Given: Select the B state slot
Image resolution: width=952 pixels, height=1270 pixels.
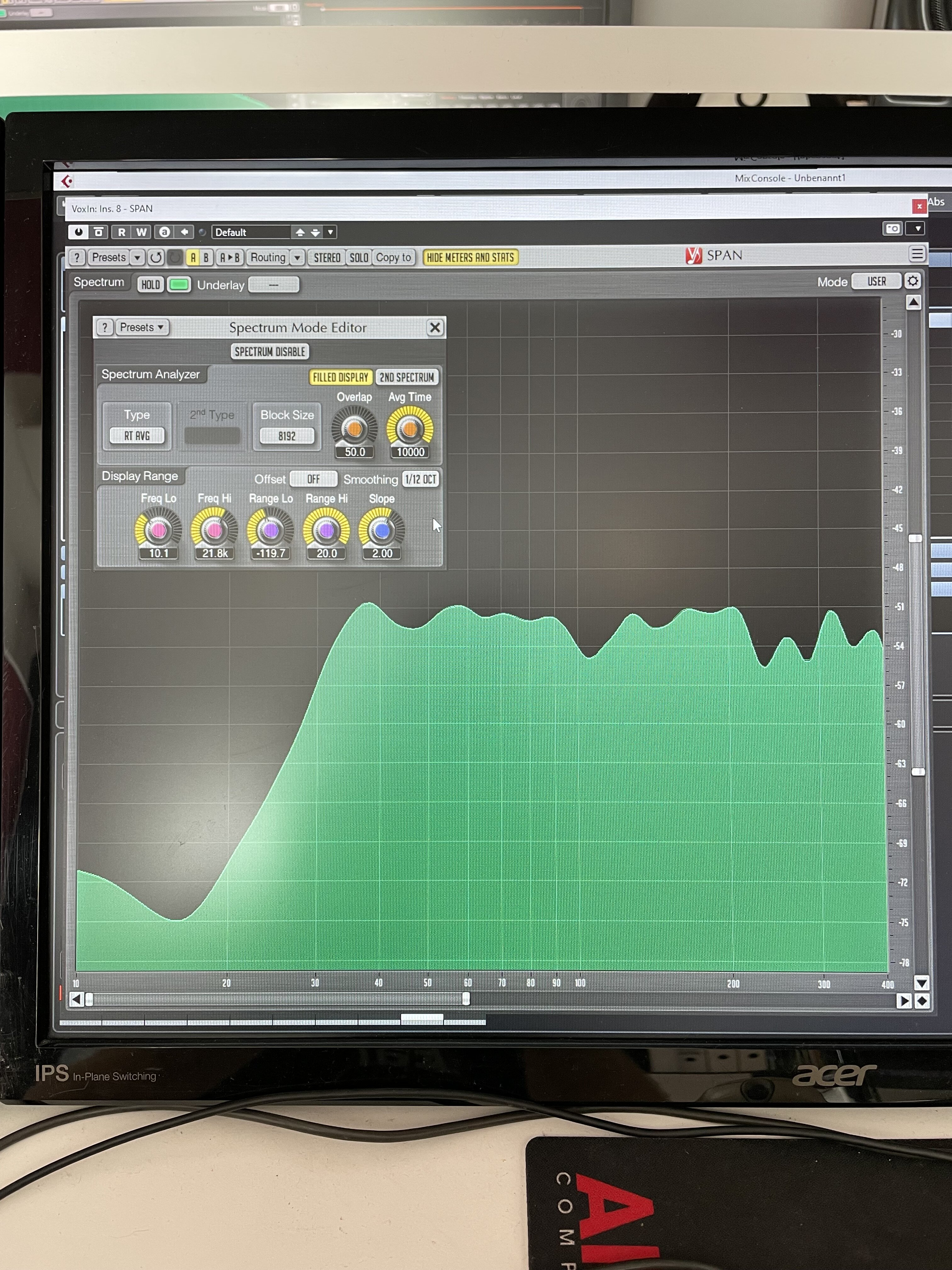Looking at the screenshot, I should click(x=206, y=257).
